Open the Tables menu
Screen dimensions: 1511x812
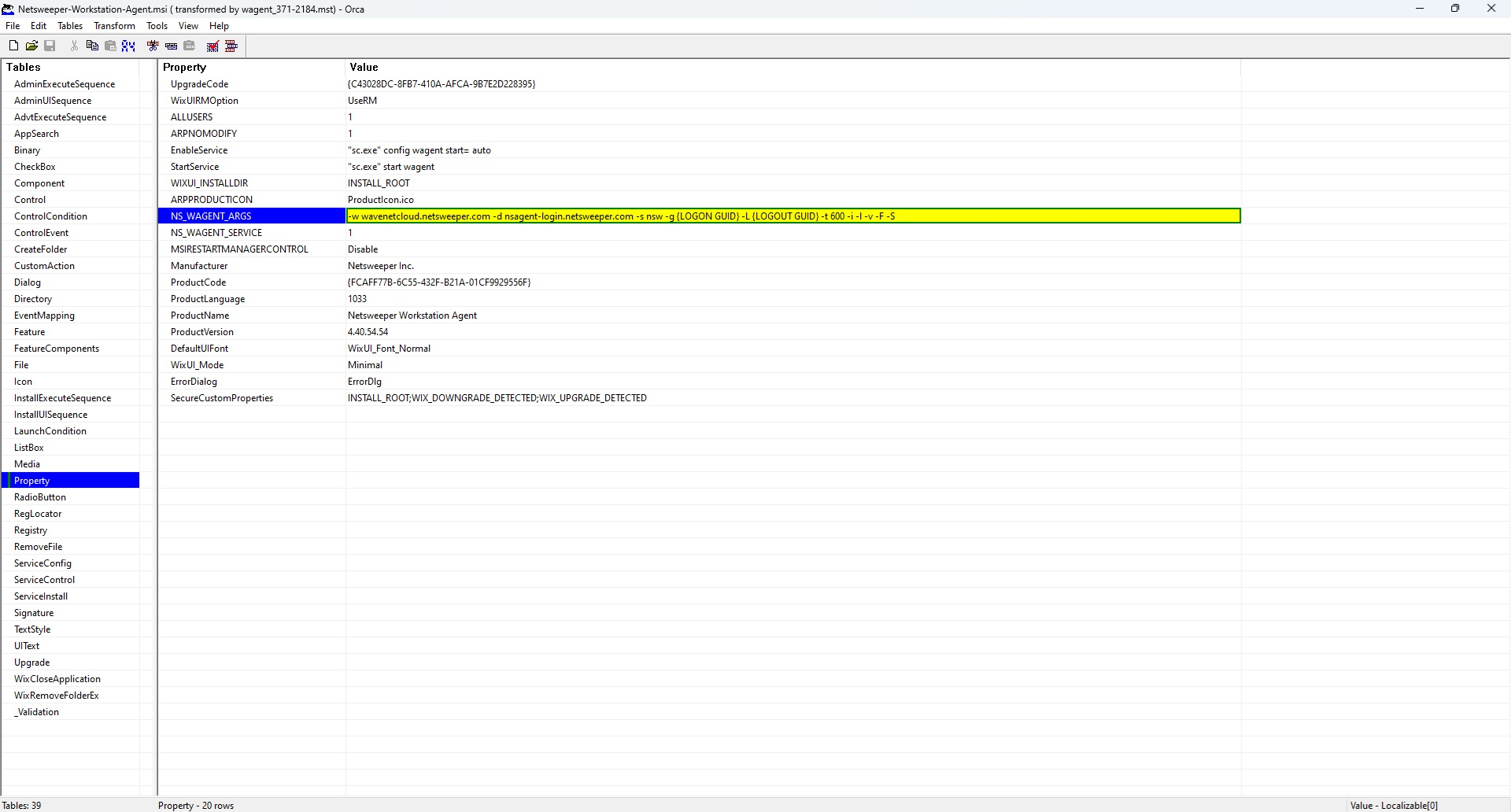point(70,26)
